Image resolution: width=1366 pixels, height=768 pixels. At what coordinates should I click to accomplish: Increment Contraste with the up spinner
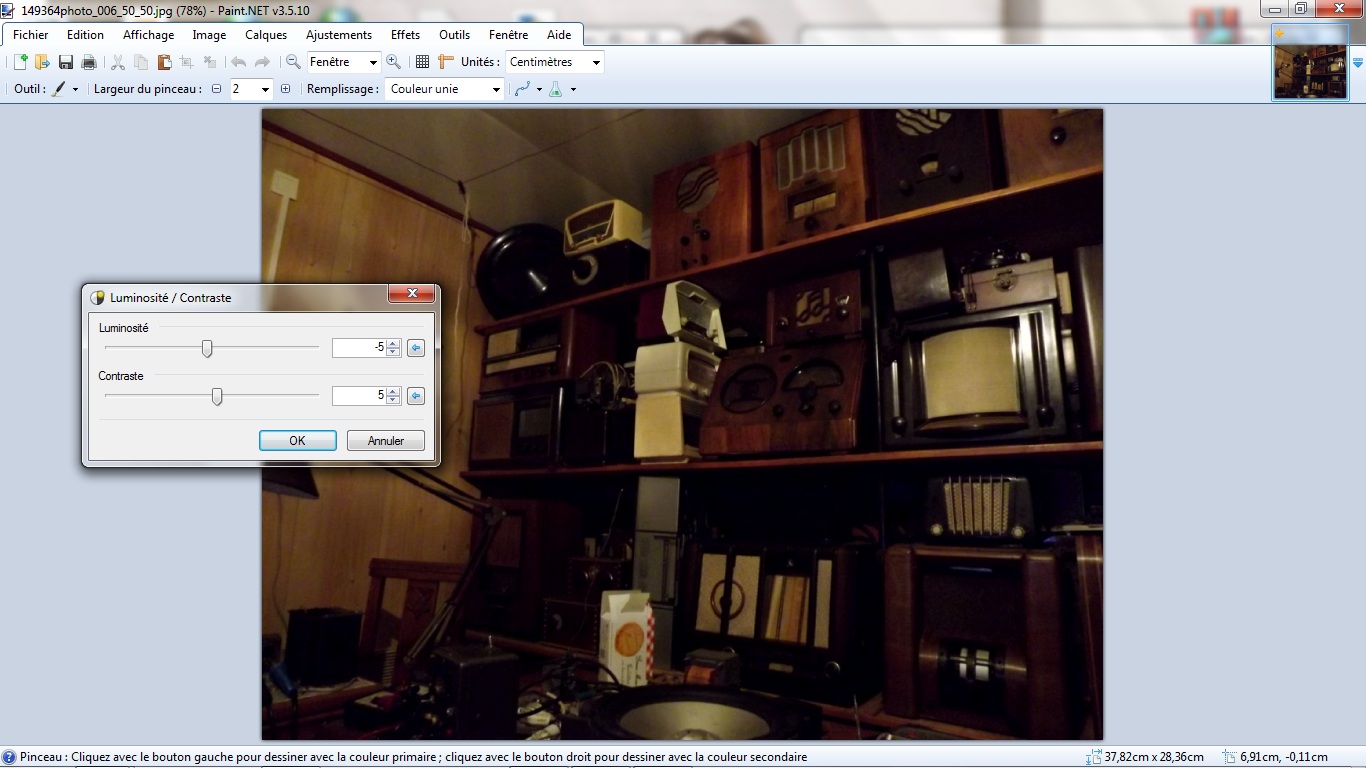(393, 391)
